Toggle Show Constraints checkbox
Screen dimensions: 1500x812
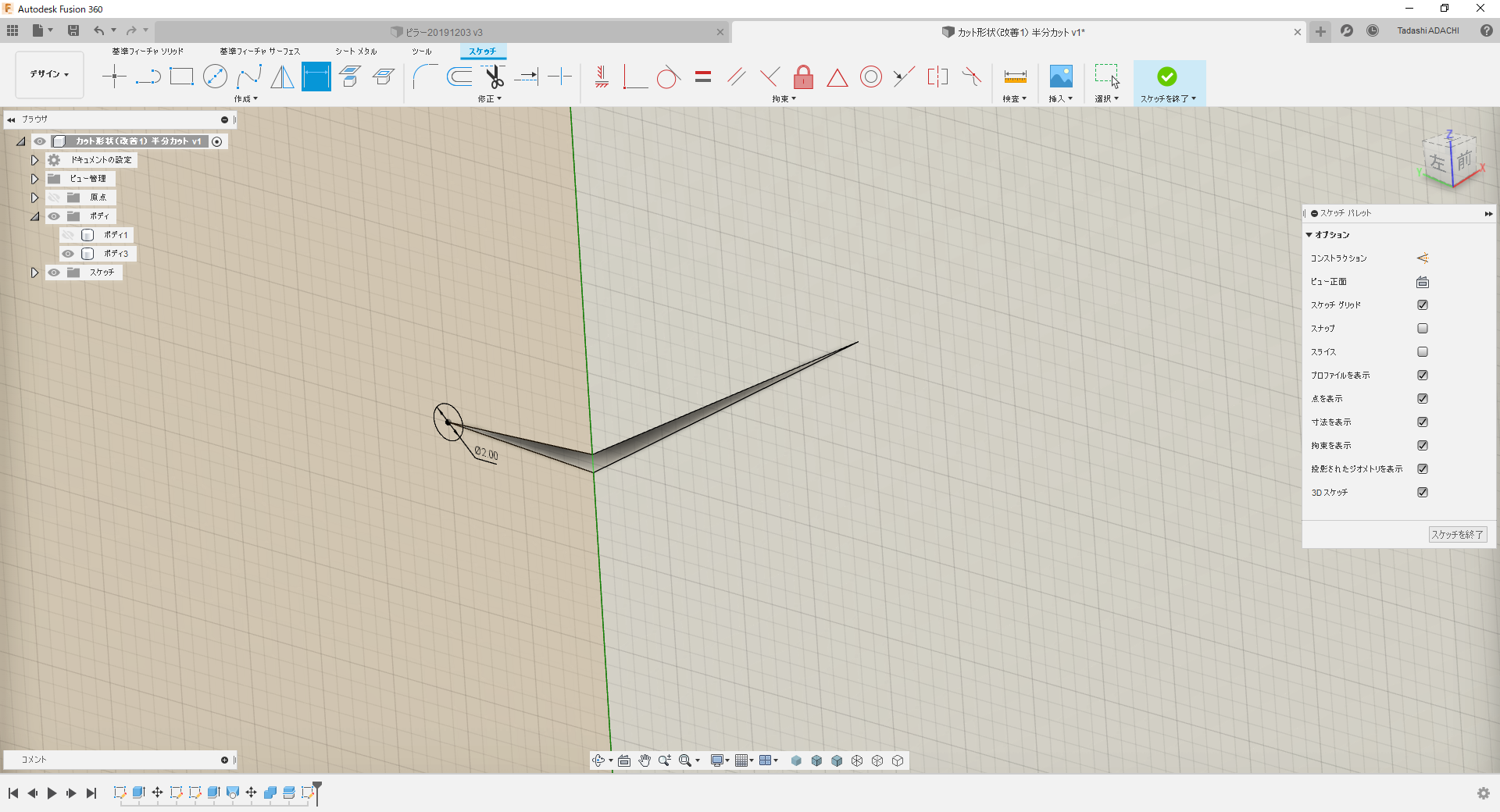click(1423, 446)
